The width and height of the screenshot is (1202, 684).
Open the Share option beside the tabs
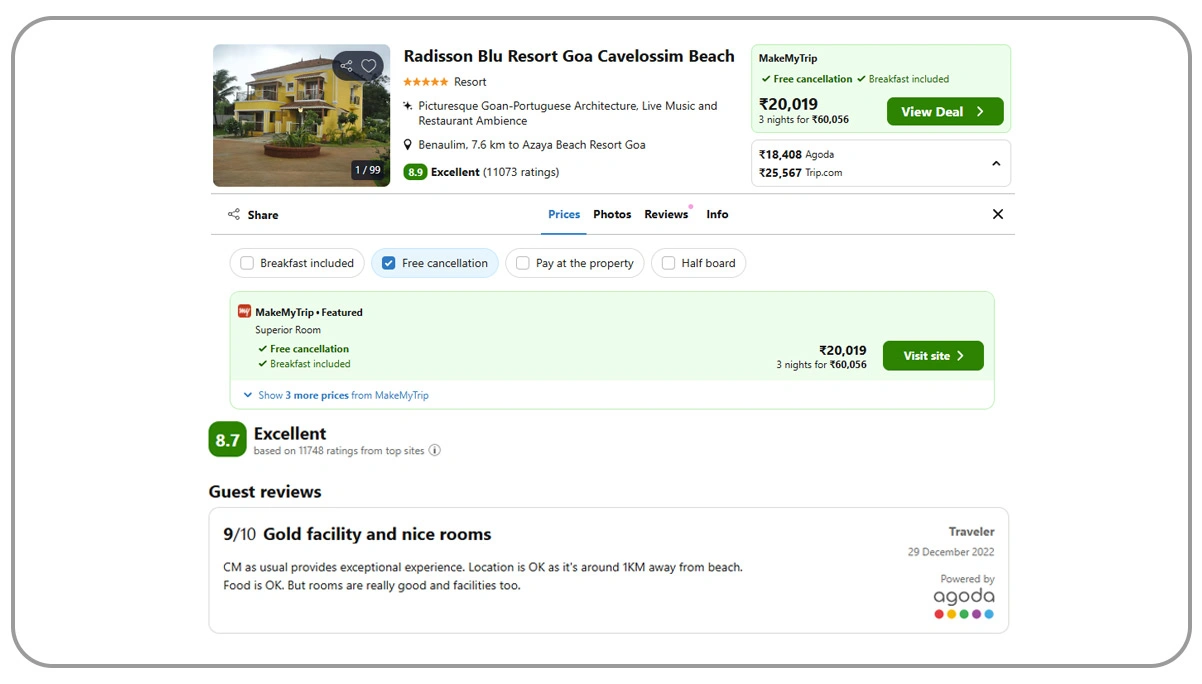point(252,214)
